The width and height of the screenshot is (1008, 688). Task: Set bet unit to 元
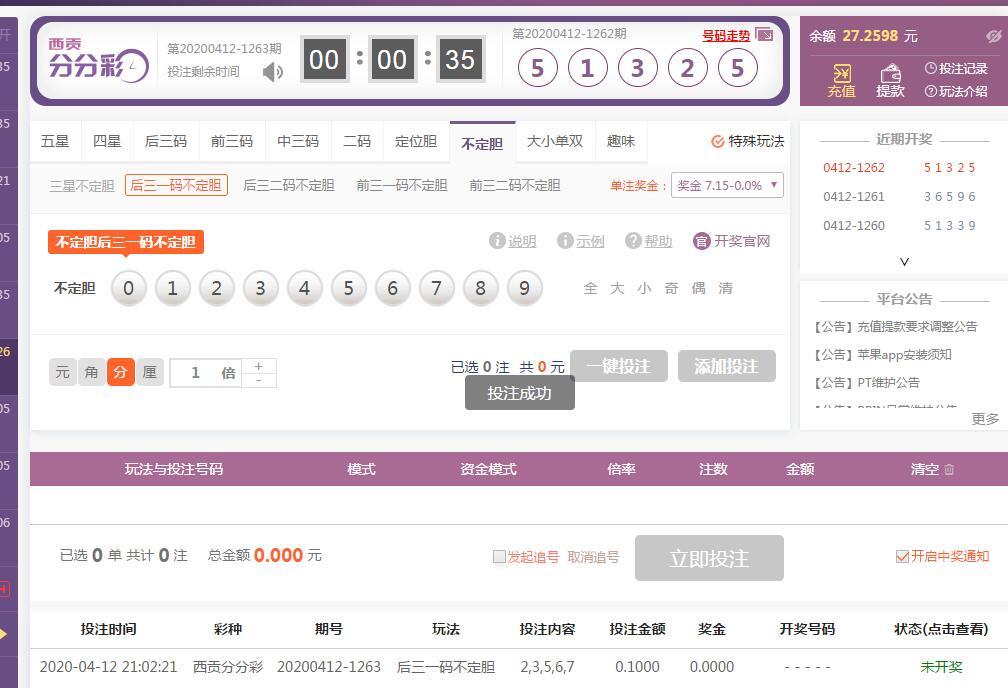click(x=62, y=372)
